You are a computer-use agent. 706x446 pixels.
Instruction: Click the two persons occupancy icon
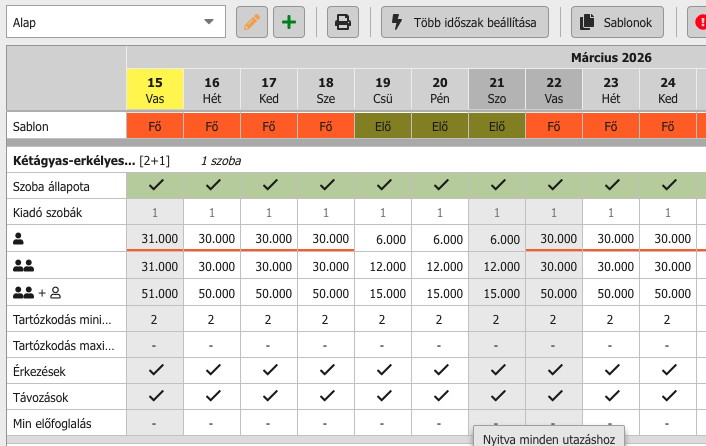pyautogui.click(x=23, y=266)
